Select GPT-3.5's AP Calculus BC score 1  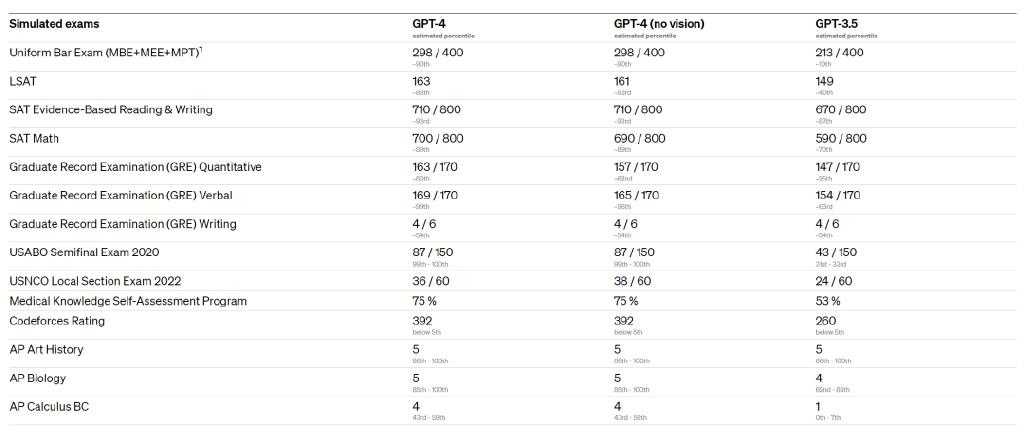point(818,407)
